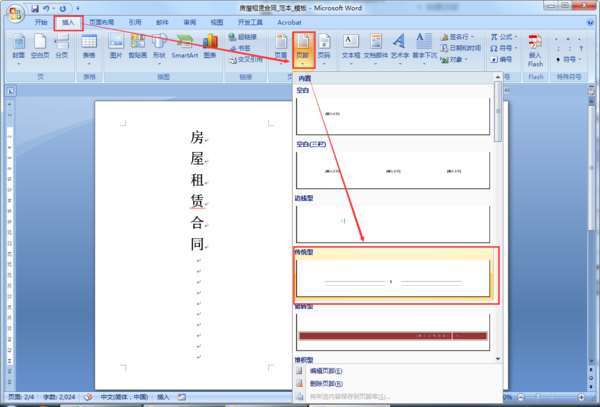Open the 邮件 tab
This screenshot has width=600, height=407.
162,23
